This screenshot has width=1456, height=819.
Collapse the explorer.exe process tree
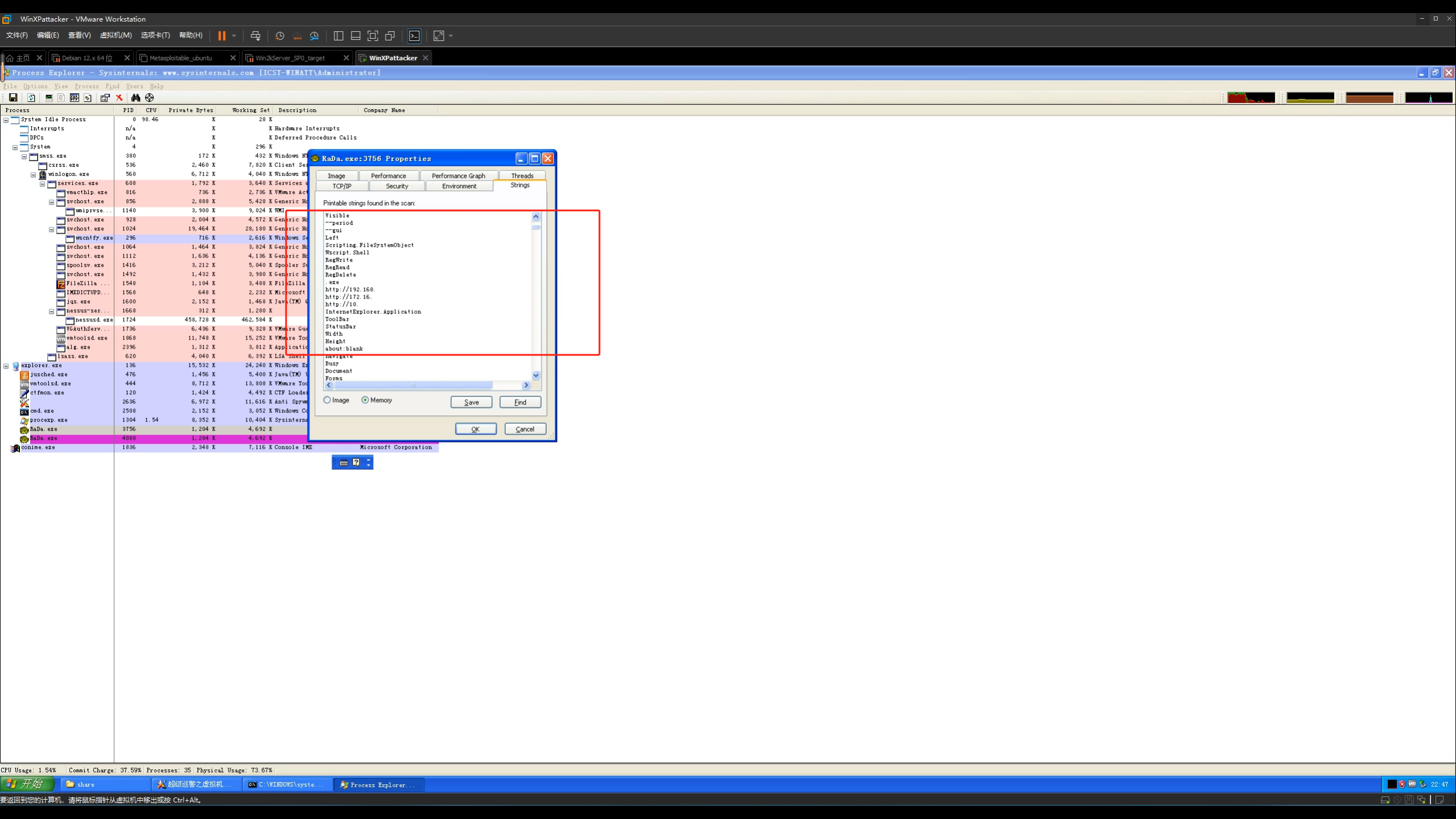(6, 366)
